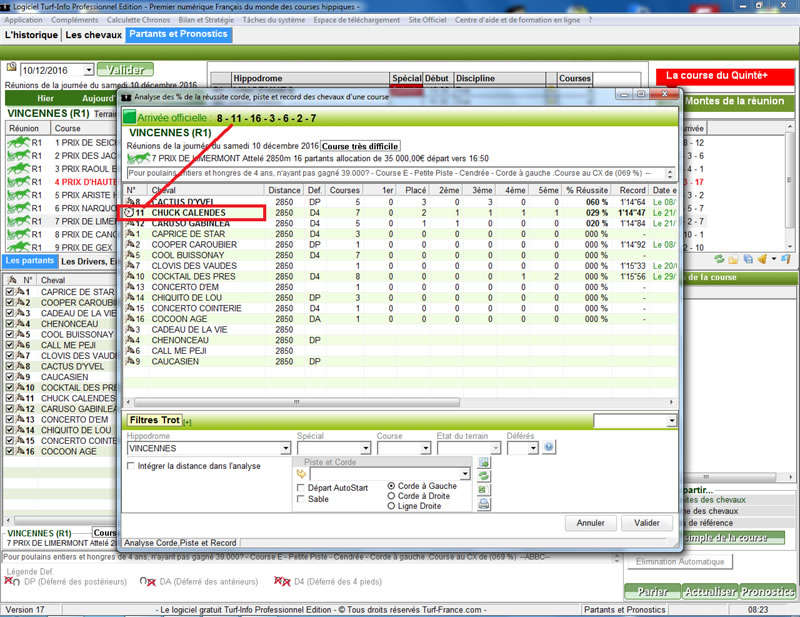This screenshot has width=800, height=617.
Task: Click the folder icon in the right panel toolbar
Action: [733, 260]
